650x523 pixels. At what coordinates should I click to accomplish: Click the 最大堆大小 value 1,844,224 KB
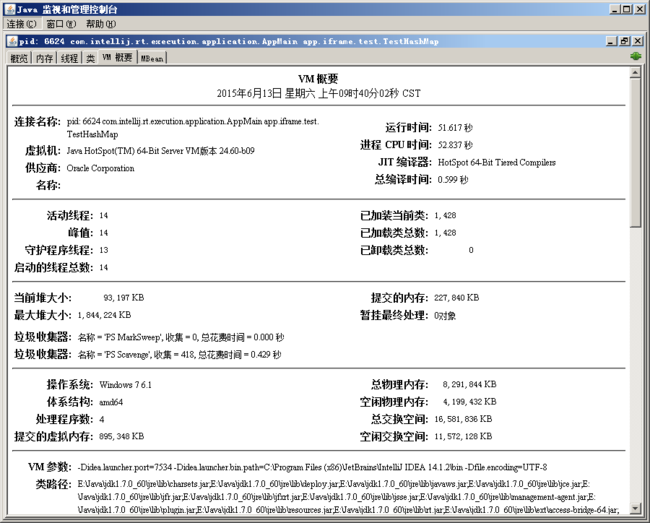pos(104,315)
